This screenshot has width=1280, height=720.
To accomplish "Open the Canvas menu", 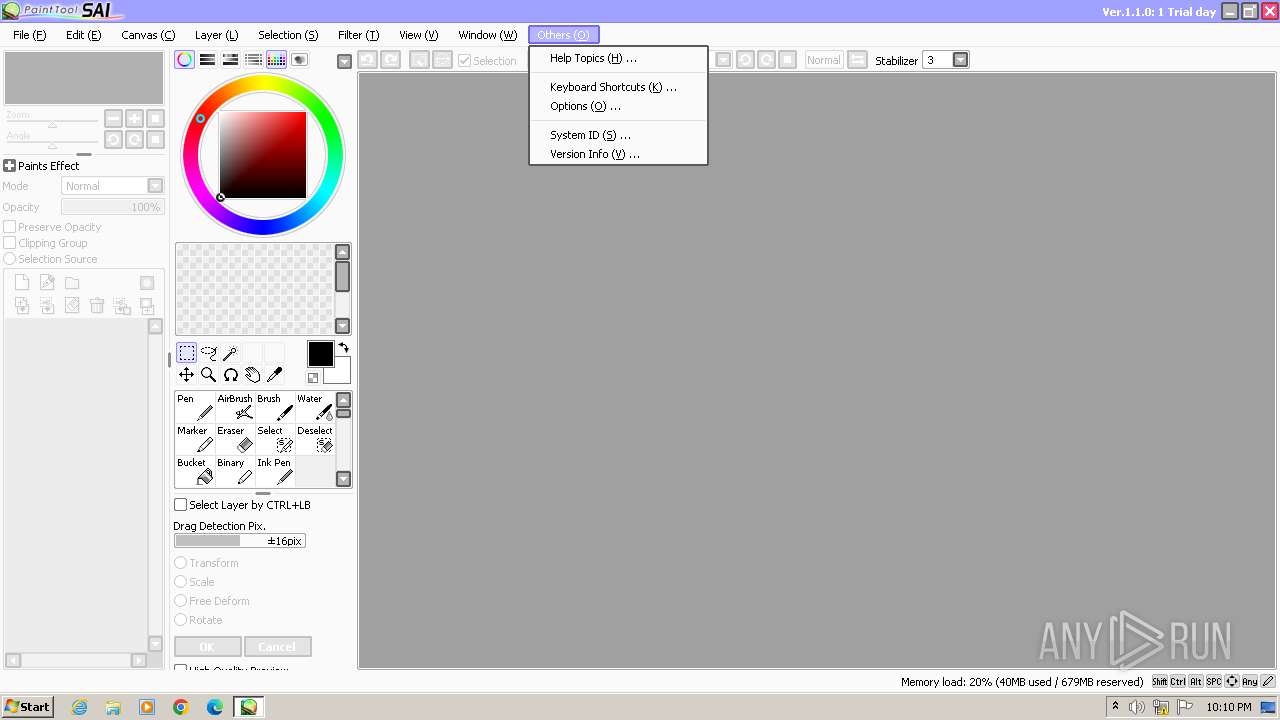I will point(148,35).
